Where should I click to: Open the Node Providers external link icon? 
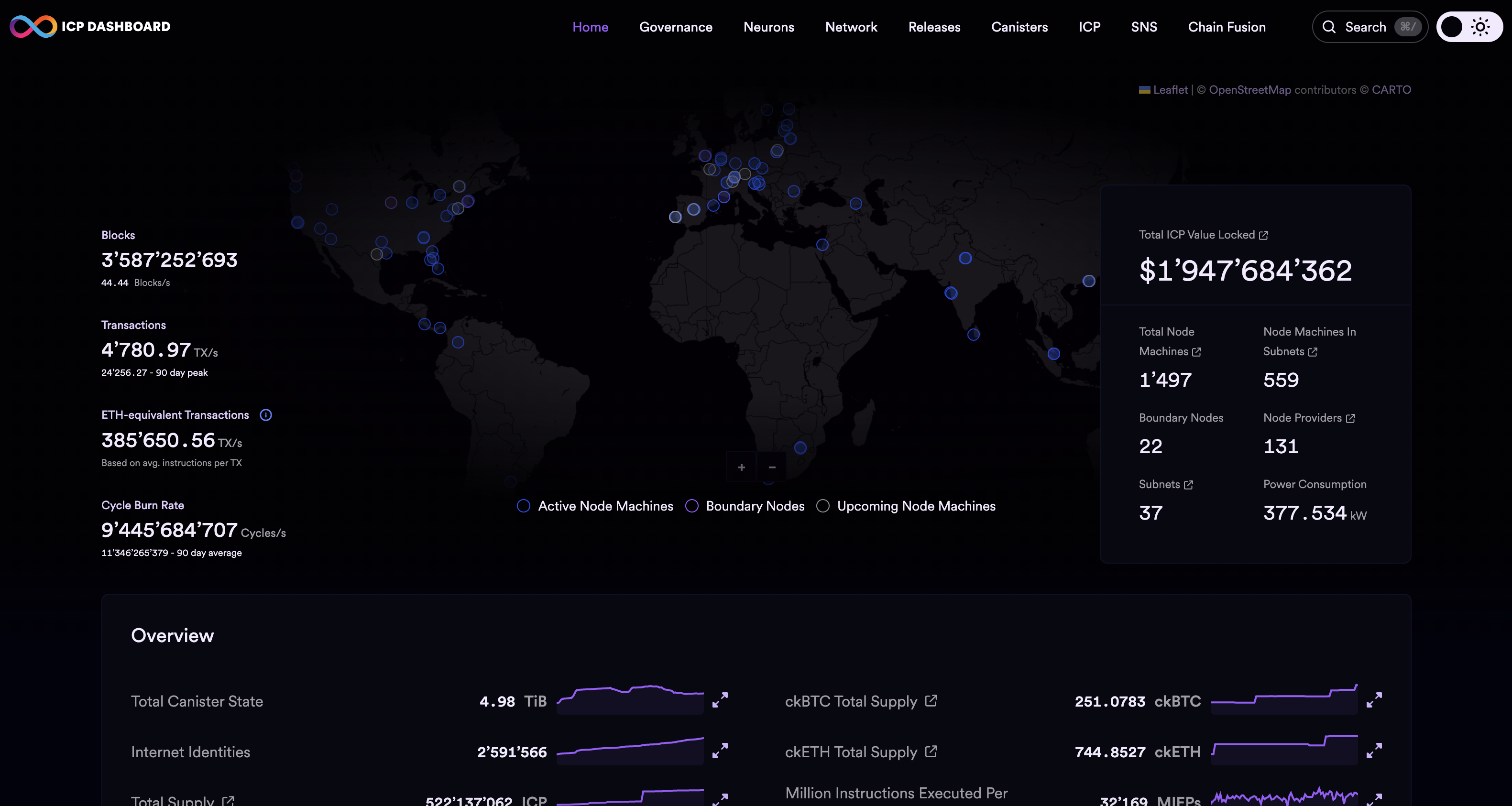point(1350,418)
